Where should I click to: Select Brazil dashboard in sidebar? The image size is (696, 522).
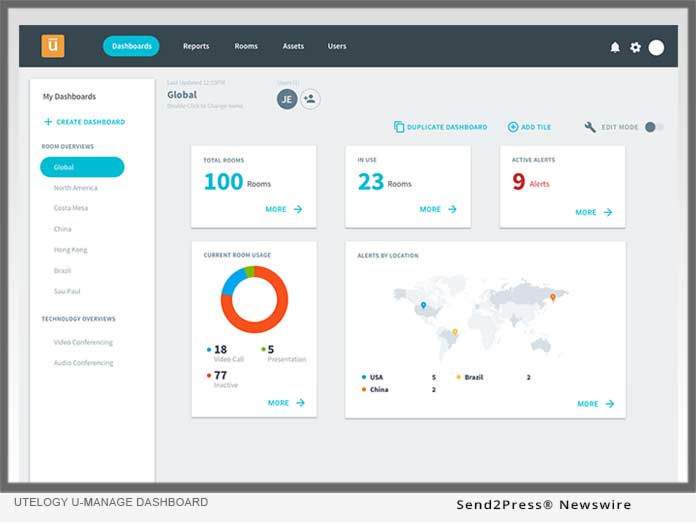pos(62,270)
